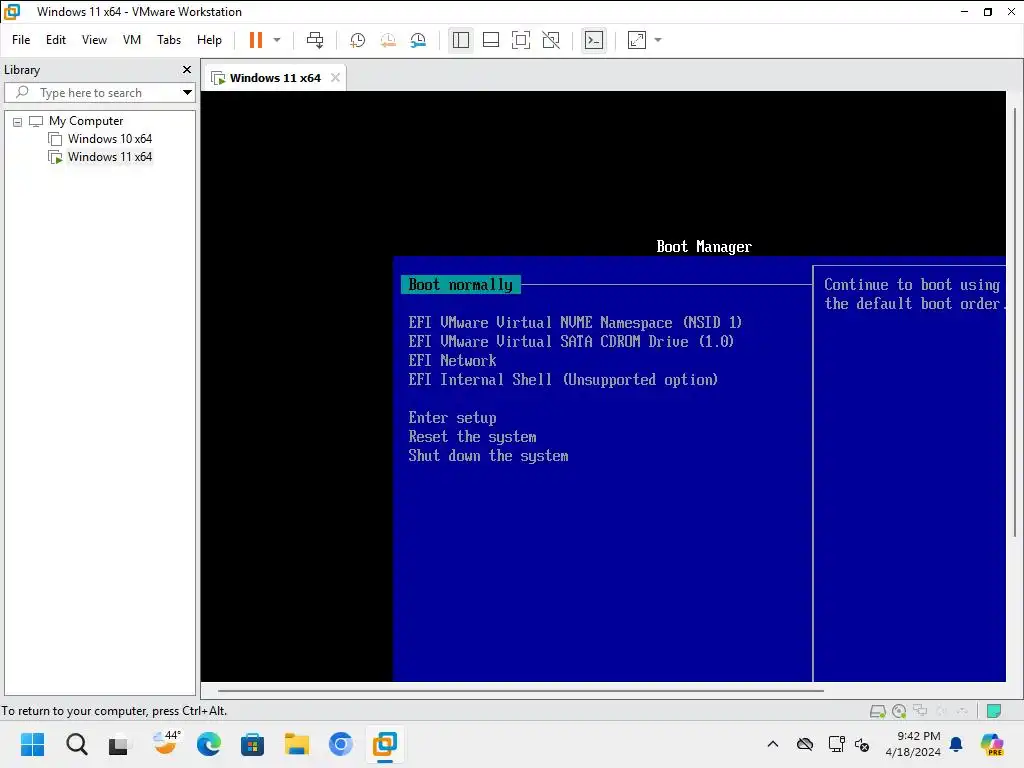This screenshot has width=1024, height=768.
Task: Select Enter setup option
Action: pyautogui.click(x=452, y=418)
